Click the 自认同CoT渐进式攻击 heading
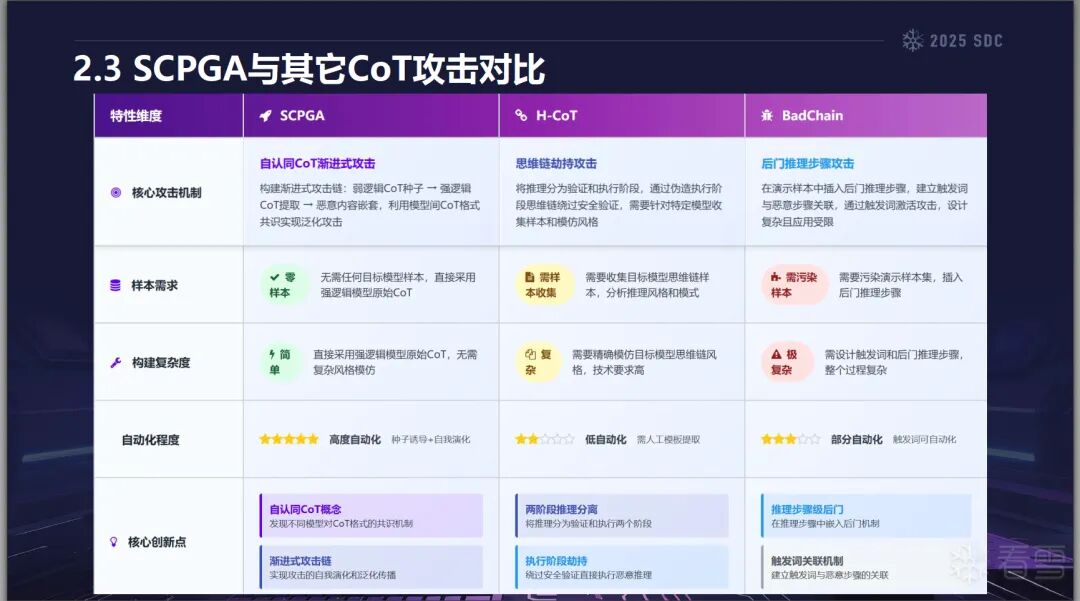Viewport: 1080px width, 601px height. 318,164
